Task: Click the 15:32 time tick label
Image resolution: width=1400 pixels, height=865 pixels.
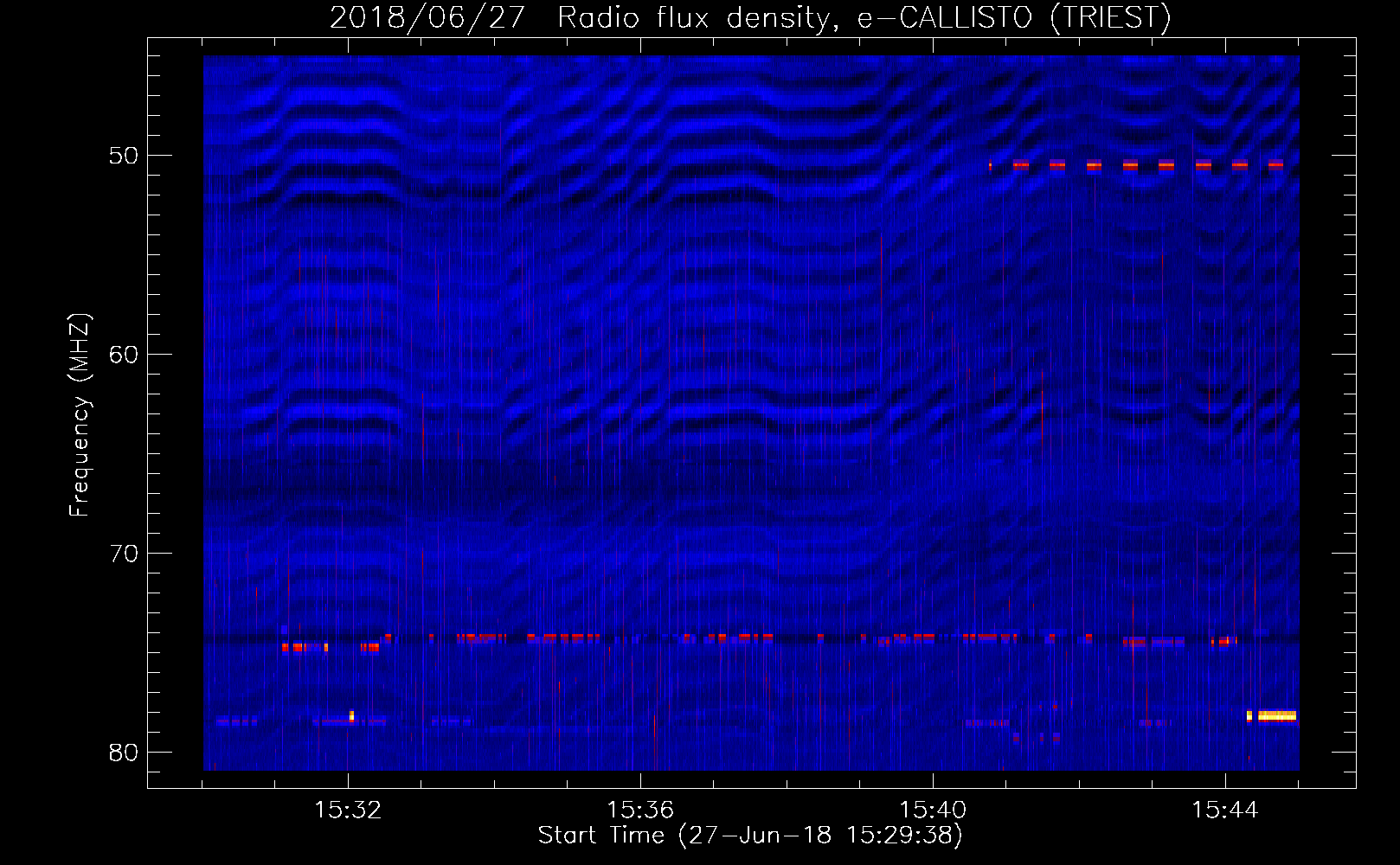Action: pyautogui.click(x=348, y=811)
